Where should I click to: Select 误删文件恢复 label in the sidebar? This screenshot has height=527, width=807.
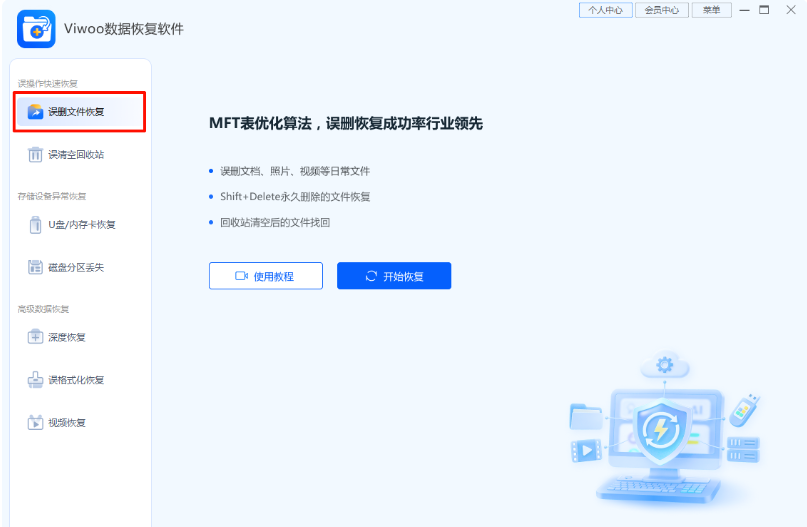coord(76,112)
